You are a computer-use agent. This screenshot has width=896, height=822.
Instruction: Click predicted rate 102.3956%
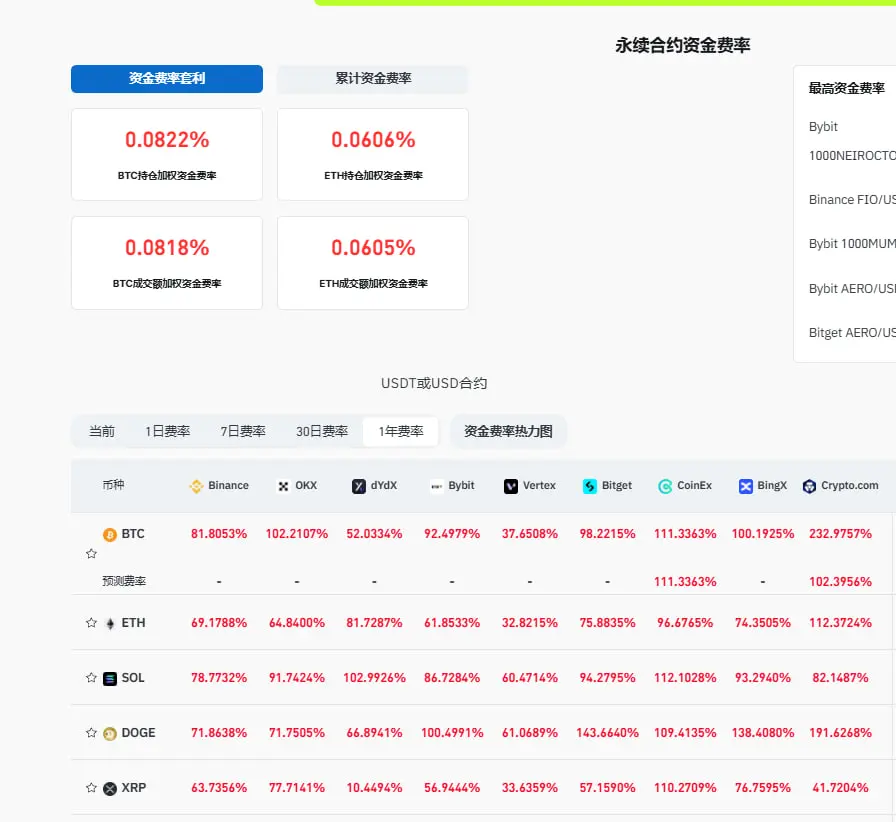click(840, 582)
